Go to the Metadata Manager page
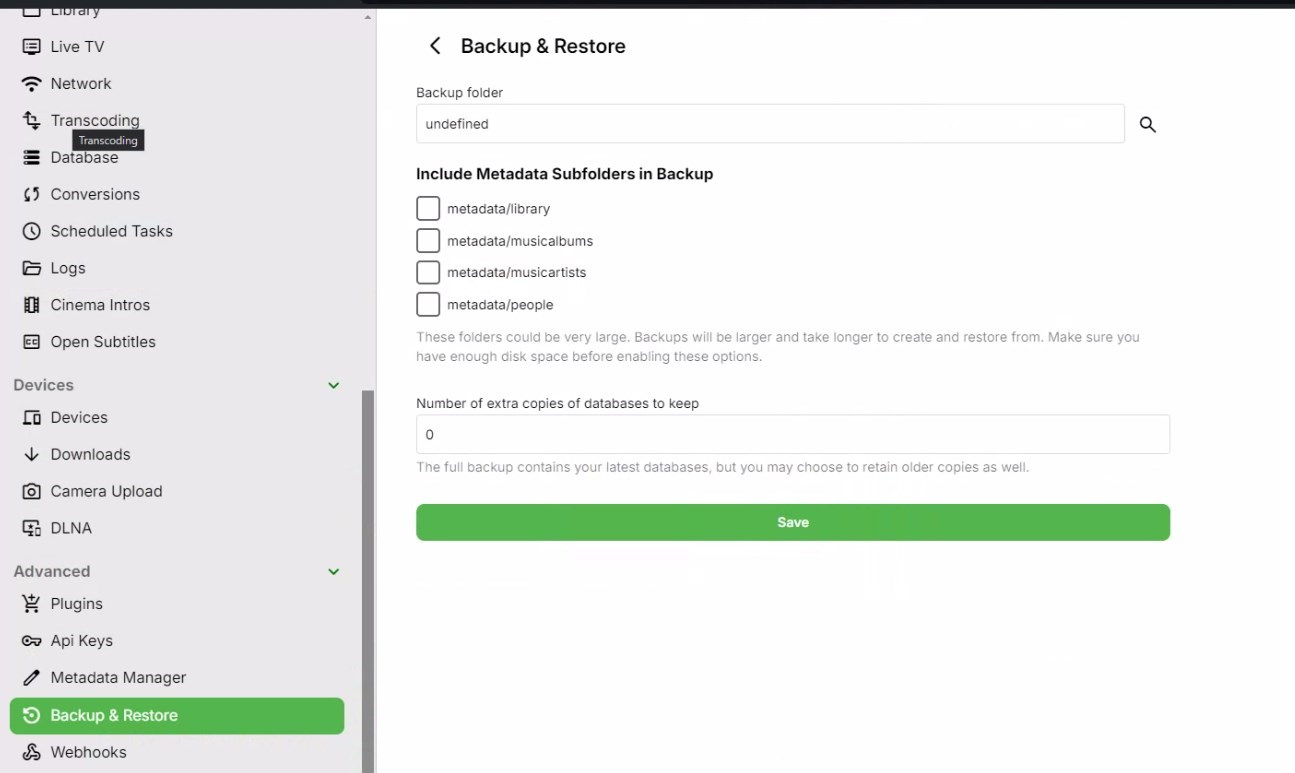Viewport: 1295px width, 773px height. pos(118,678)
